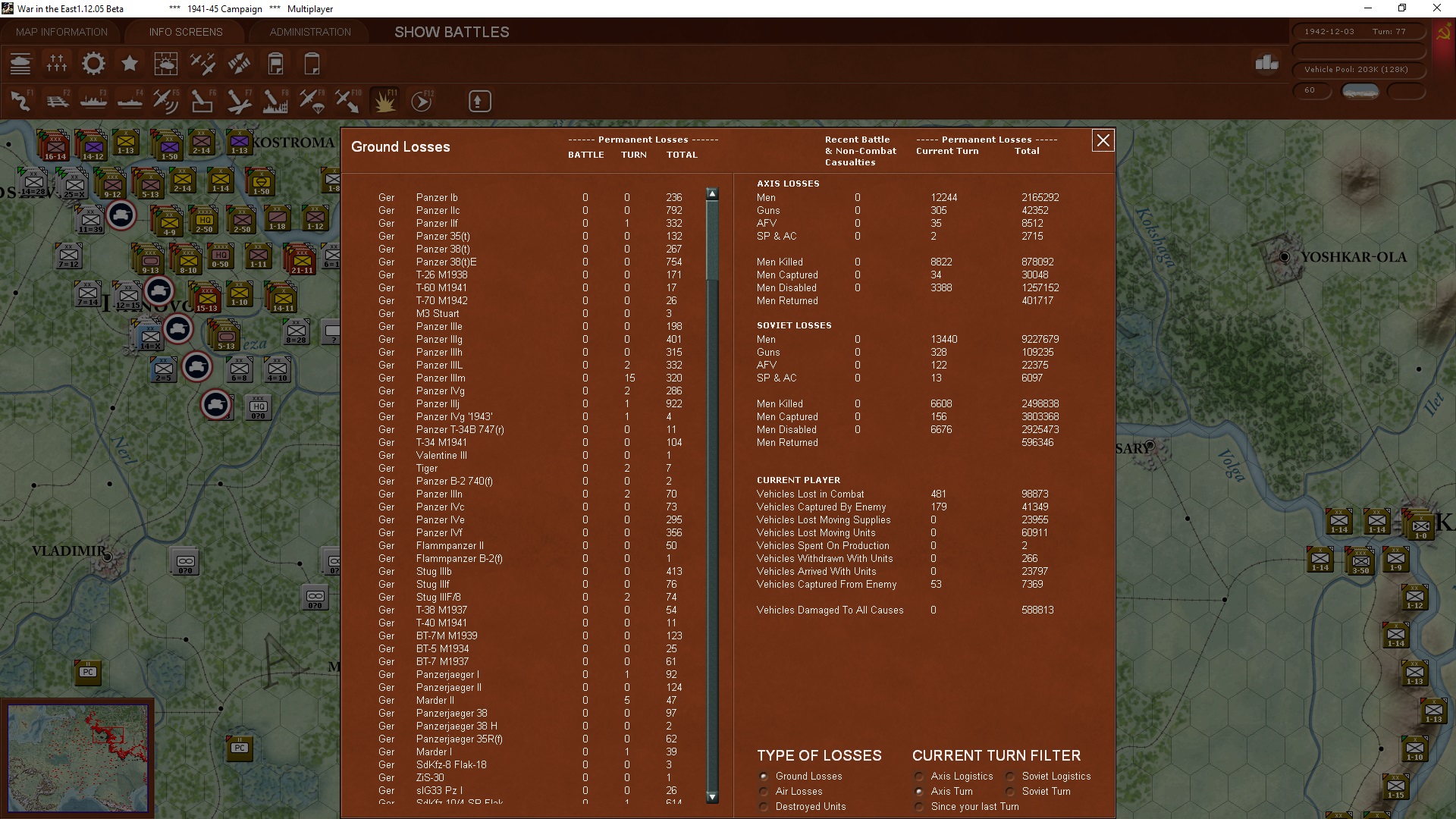Viewport: 1456px width, 819px height.
Task: Open the losses graves icon screen
Action: pyautogui.click(x=57, y=64)
